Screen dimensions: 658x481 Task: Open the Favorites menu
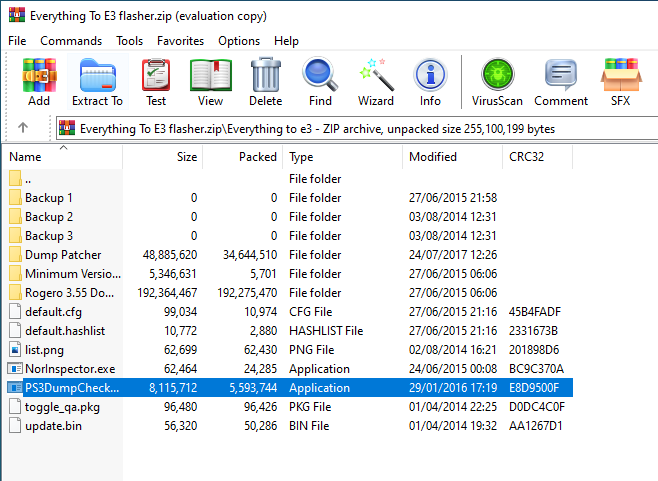click(x=180, y=41)
